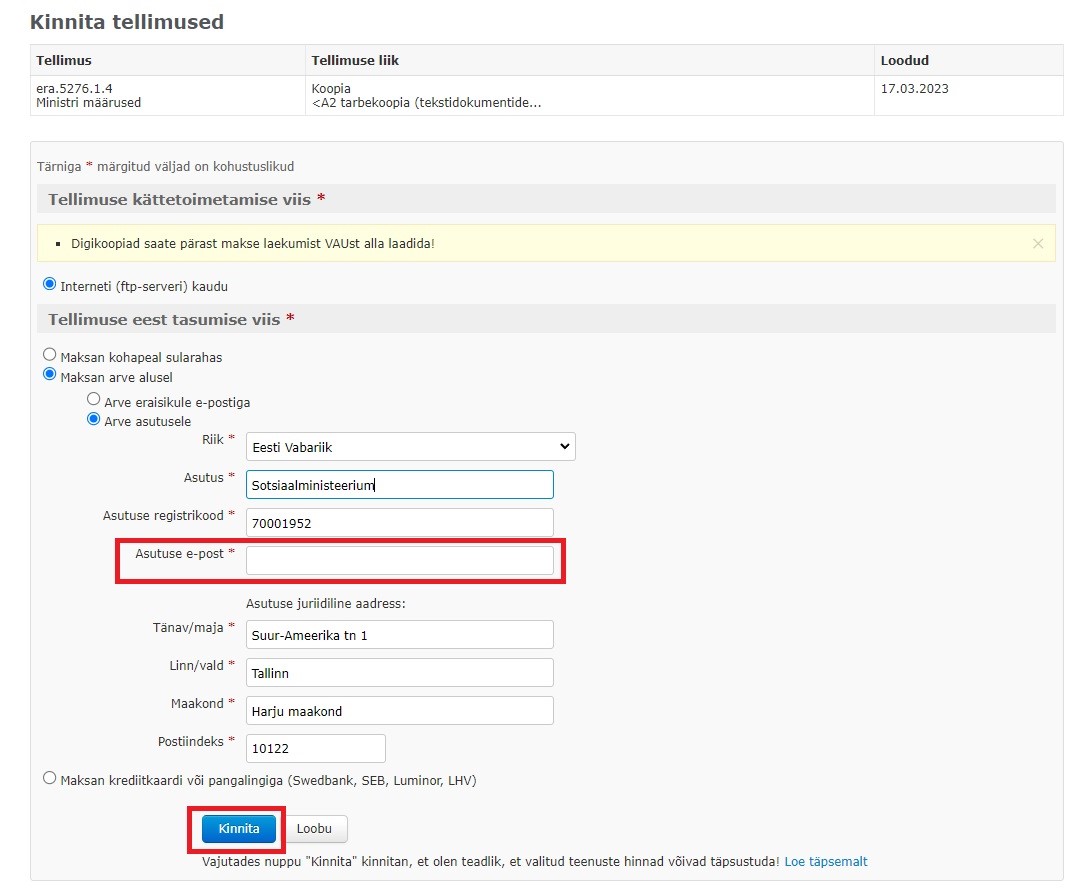The image size is (1082, 894).
Task: Pick 'Arve eraisikule e-postiga' option
Action: click(x=94, y=400)
